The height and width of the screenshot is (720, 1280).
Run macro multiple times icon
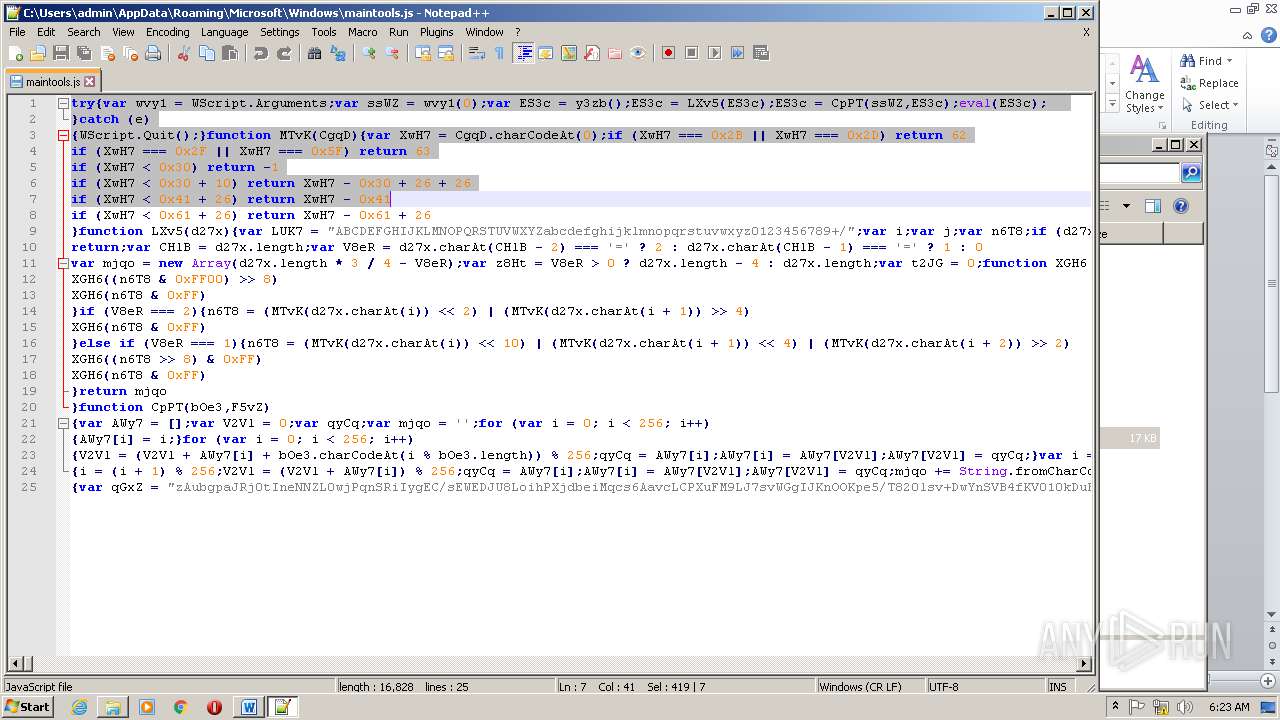738,53
